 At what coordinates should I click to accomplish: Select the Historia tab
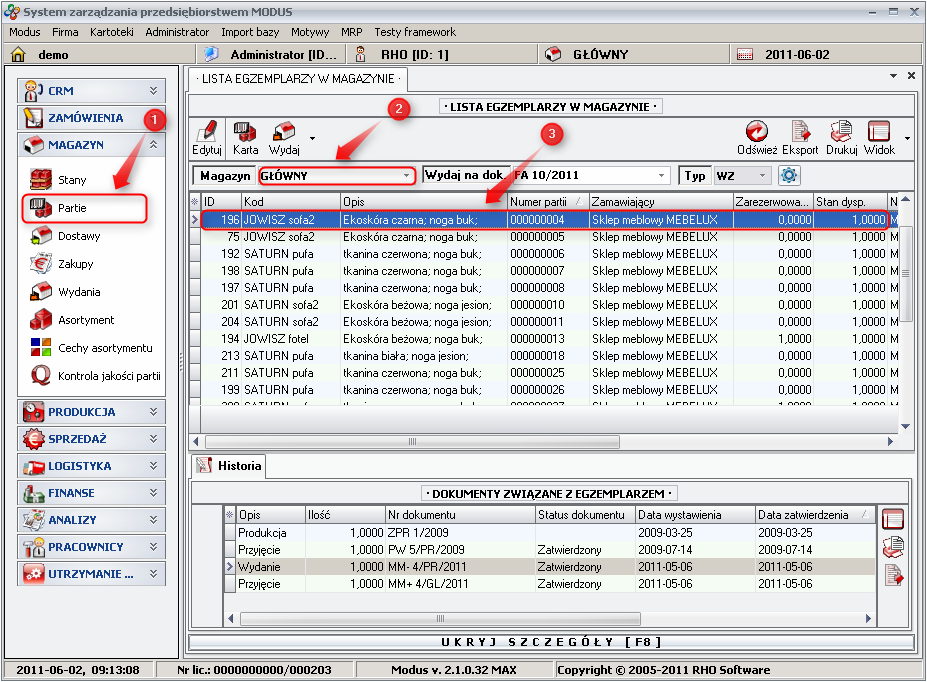click(230, 465)
